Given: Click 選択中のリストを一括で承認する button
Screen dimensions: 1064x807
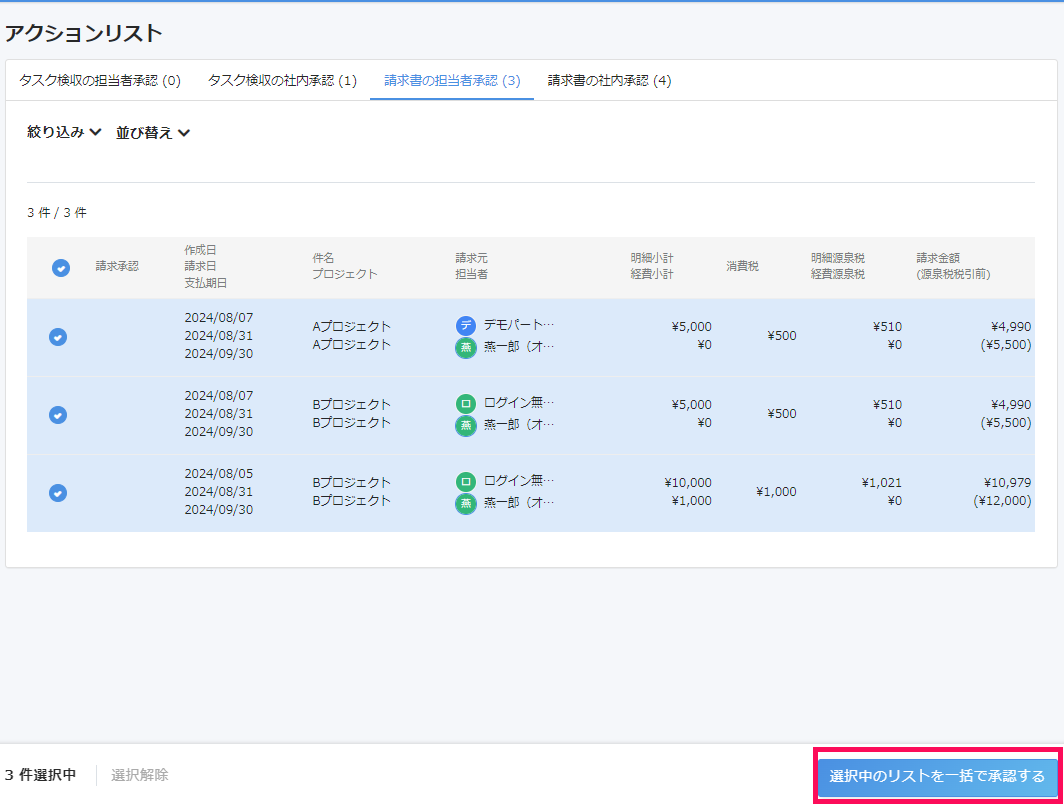Looking at the screenshot, I should click(937, 776).
